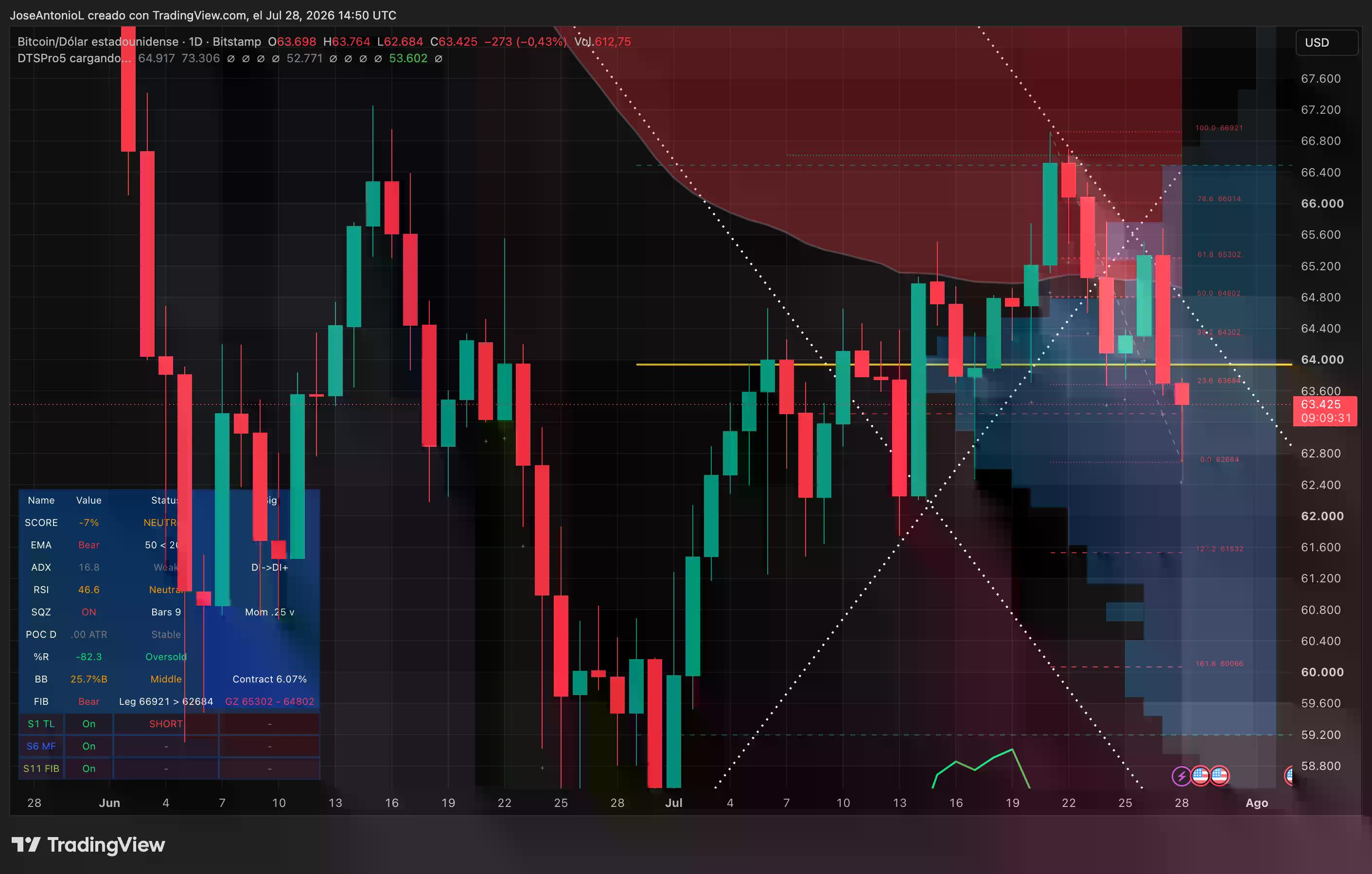Click the S11 FIB strategy name

click(41, 768)
